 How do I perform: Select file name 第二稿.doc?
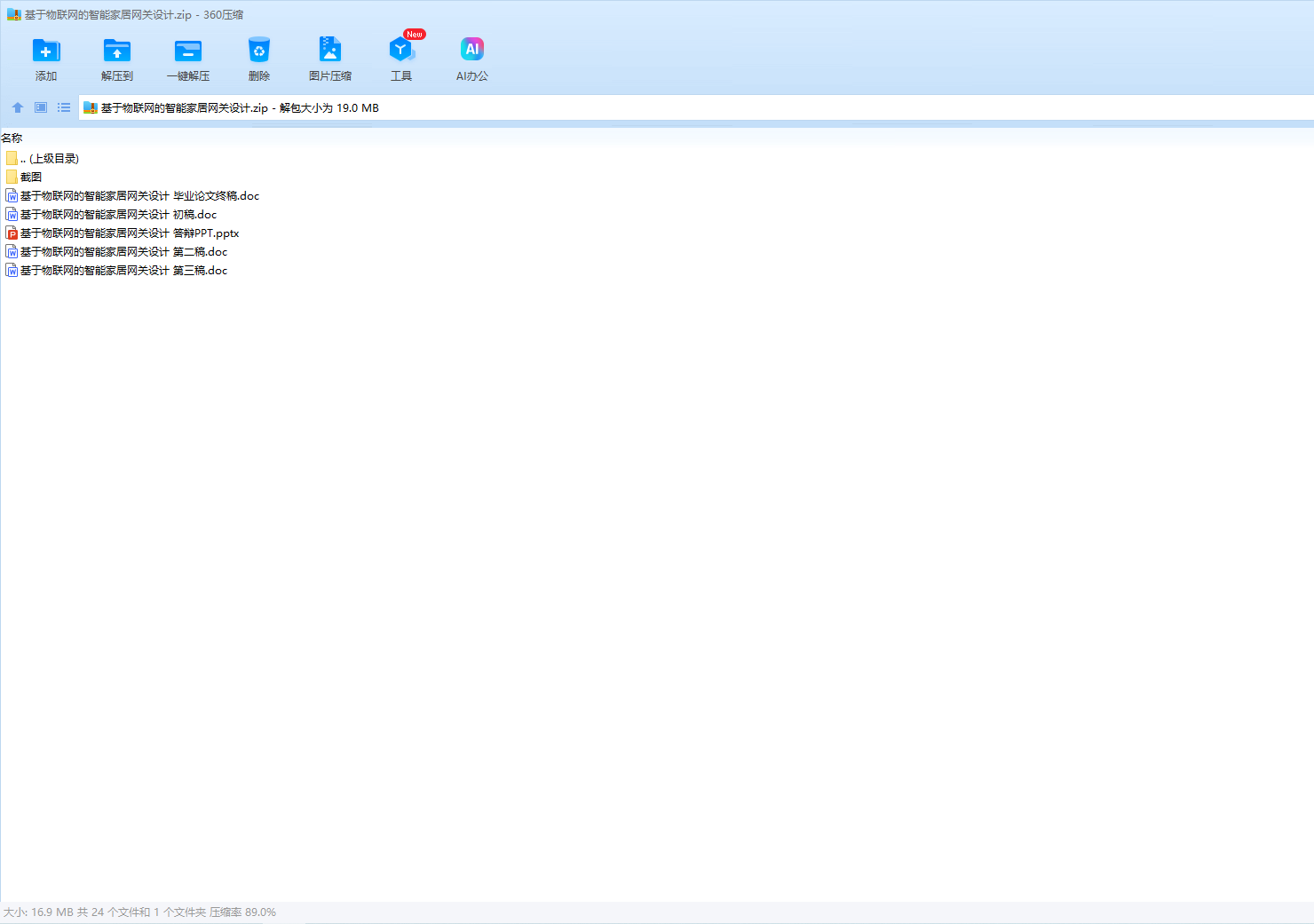point(124,251)
